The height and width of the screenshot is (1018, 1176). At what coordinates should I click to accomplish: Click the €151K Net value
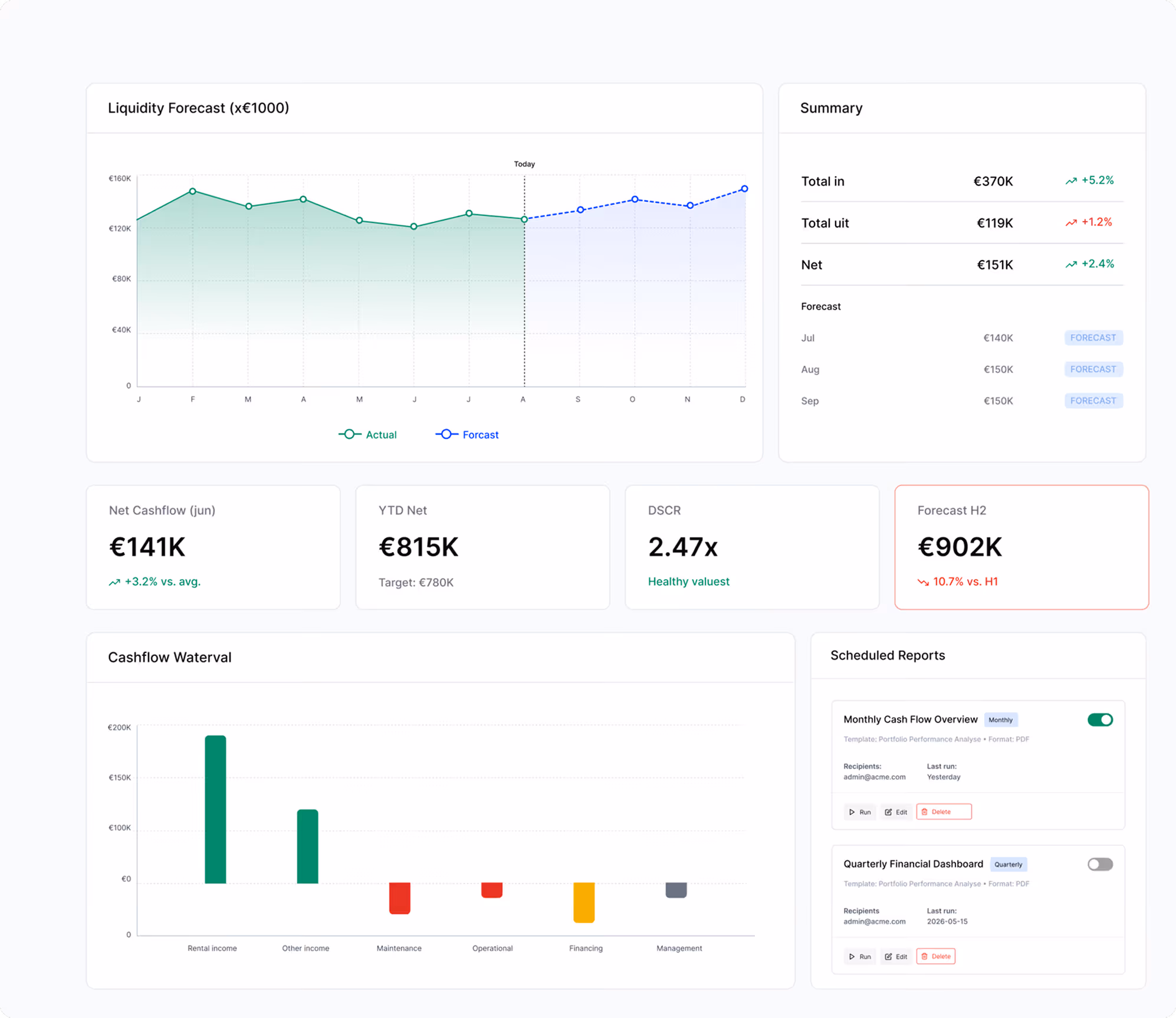(x=995, y=265)
